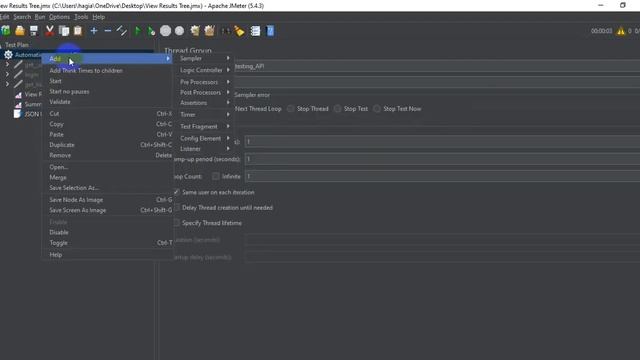Choose Save Node As Image entry
This screenshot has height=360, width=640.
(x=107, y=200)
